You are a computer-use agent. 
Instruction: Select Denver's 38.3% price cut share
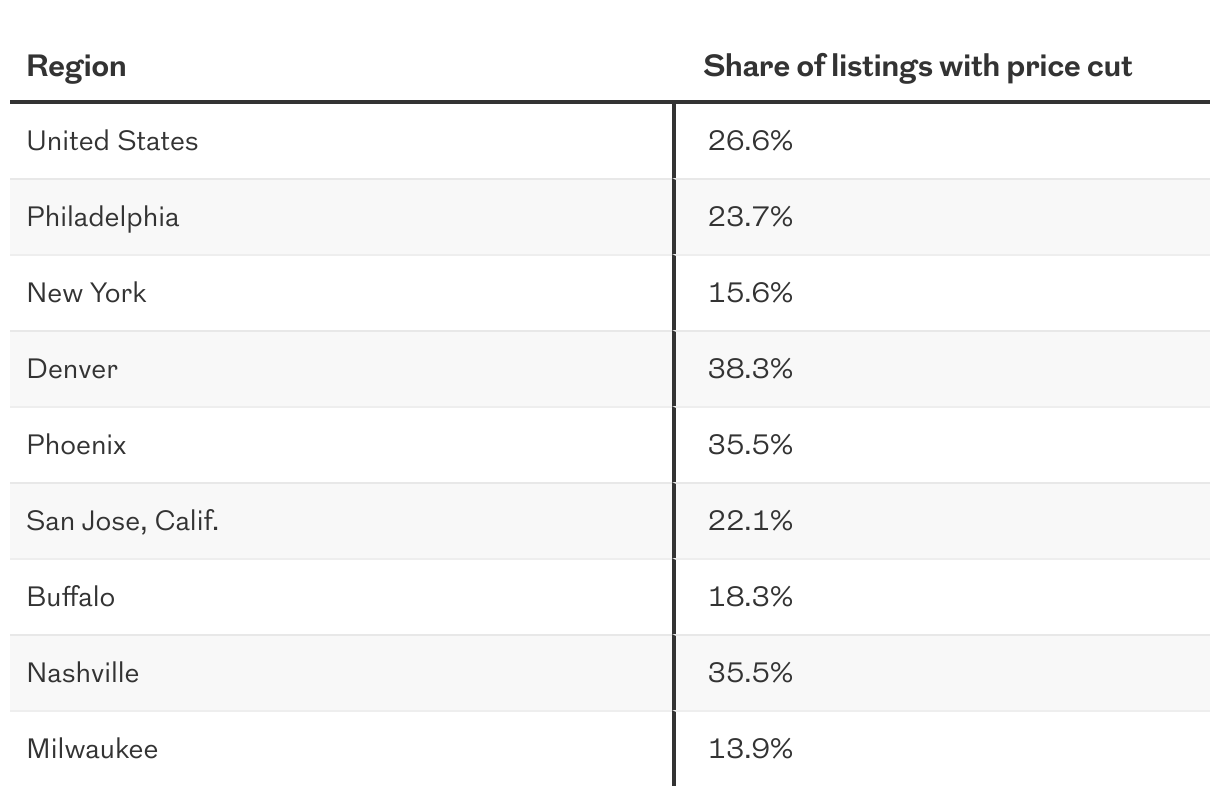coord(750,369)
